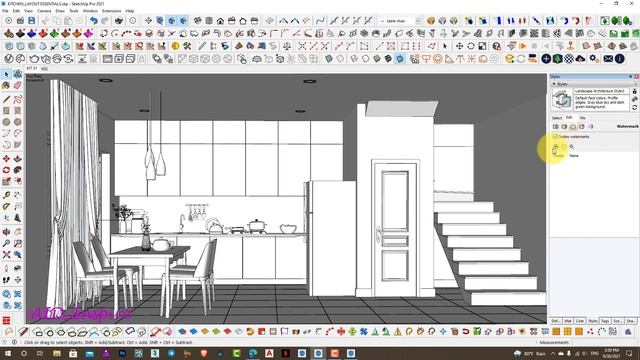Viewport: 640px width, 360px height.
Task: Click the add watermark plus button
Action: coord(556,146)
